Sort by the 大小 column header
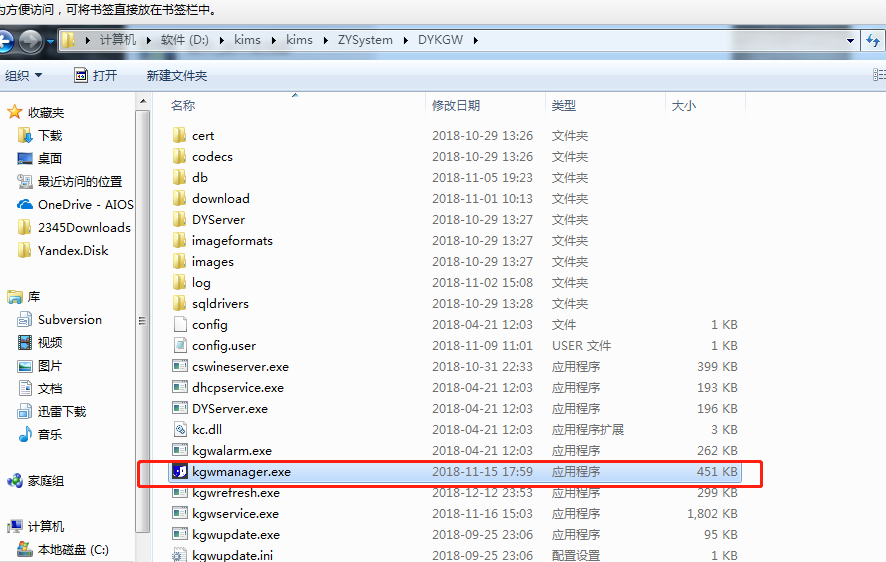The width and height of the screenshot is (886, 562). 683,106
